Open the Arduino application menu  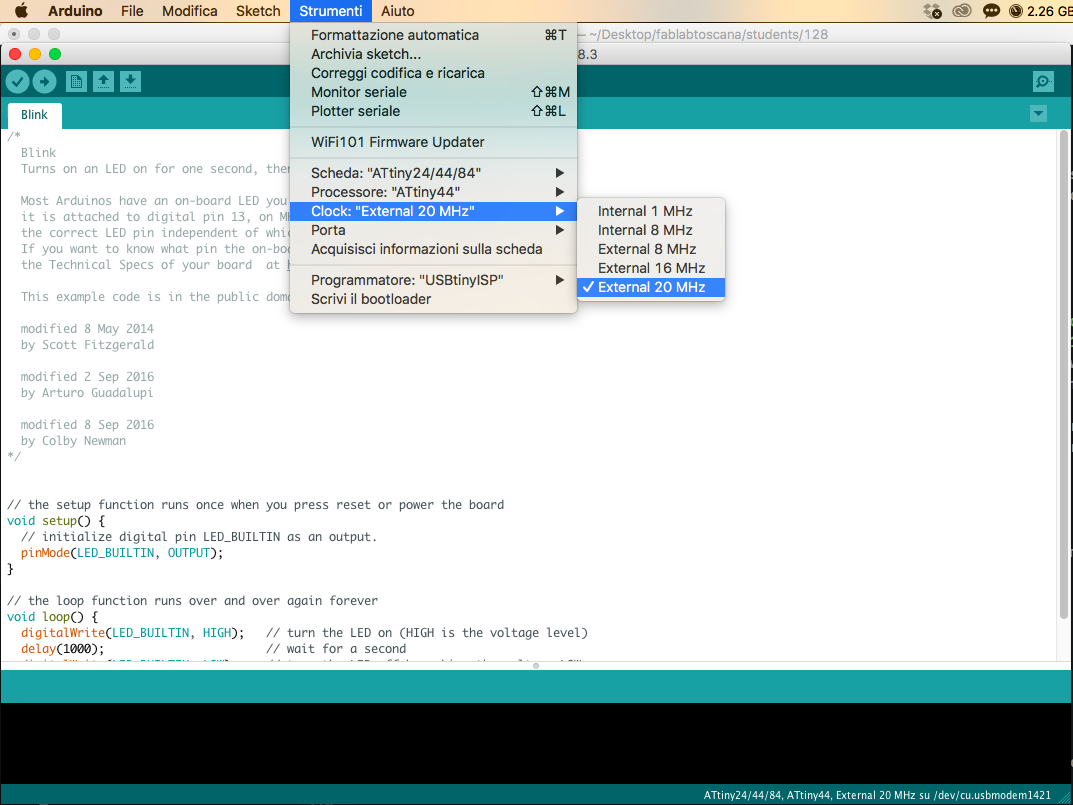point(75,11)
